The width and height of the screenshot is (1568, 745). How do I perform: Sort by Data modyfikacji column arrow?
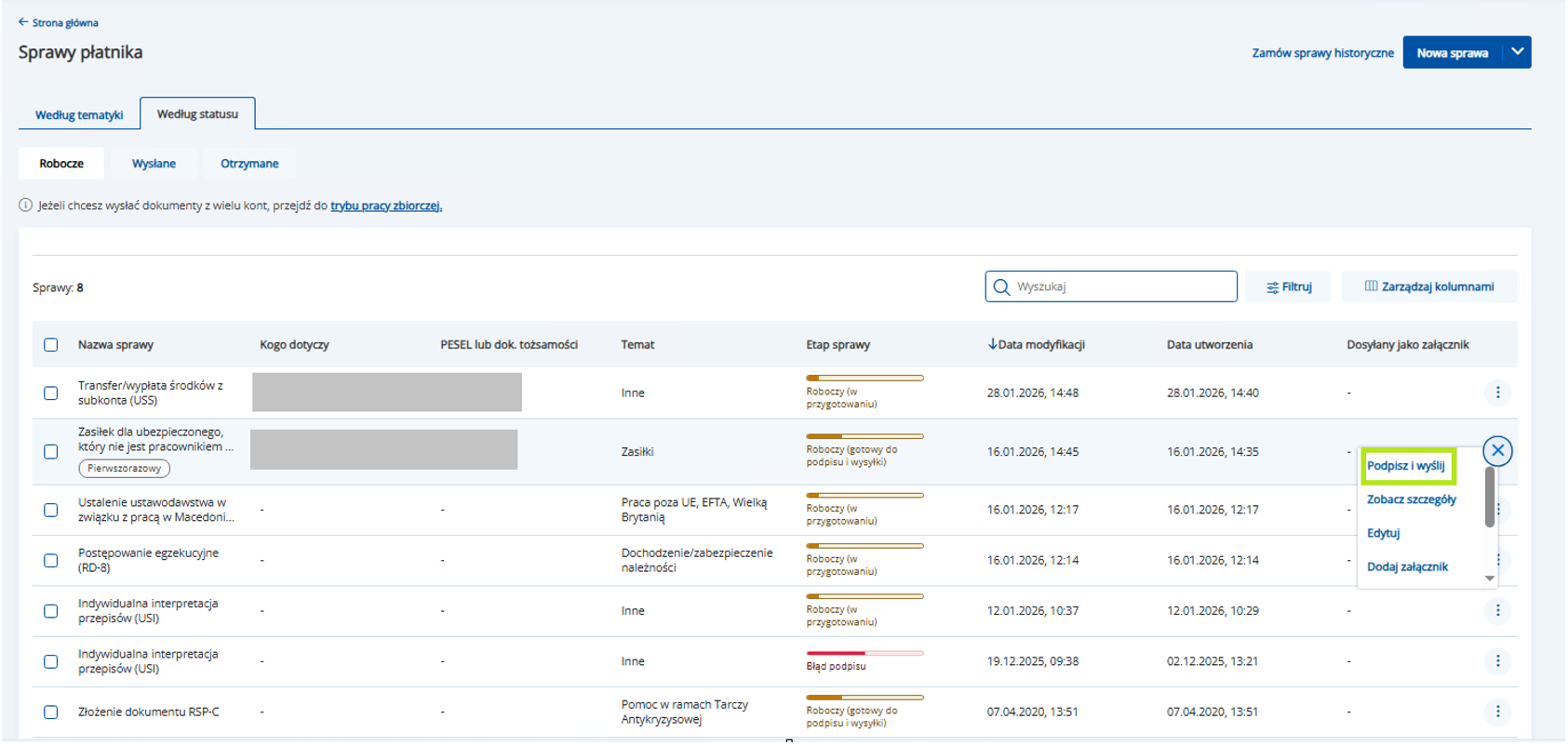click(992, 344)
